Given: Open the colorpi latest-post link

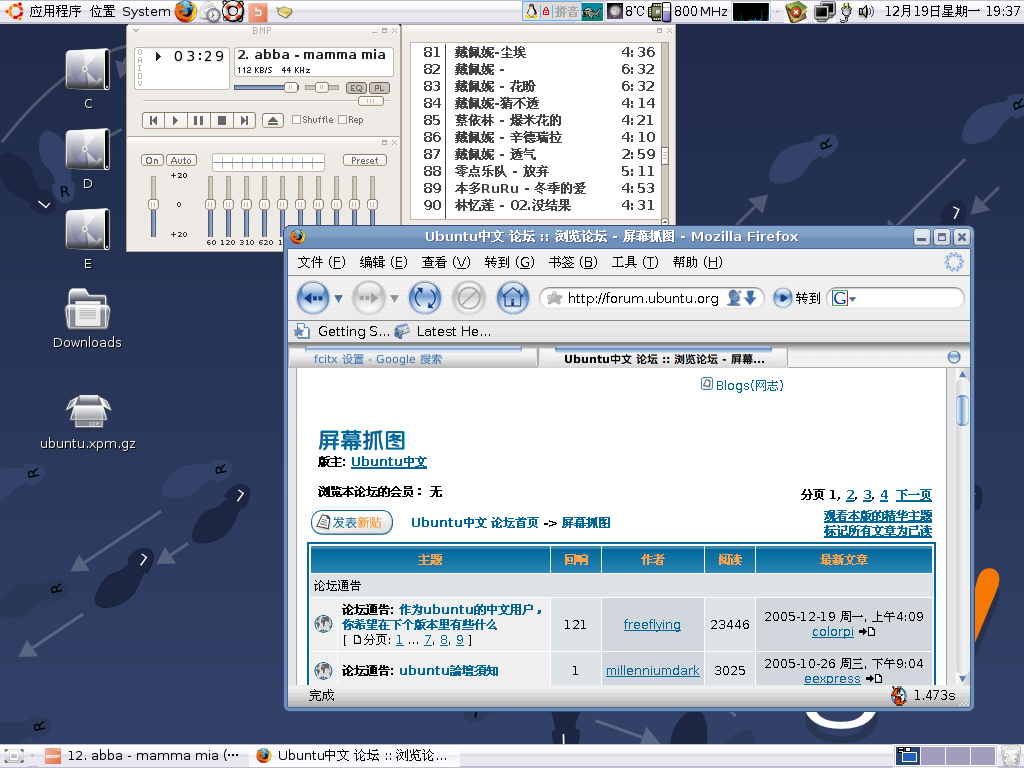Looking at the screenshot, I should coord(833,632).
